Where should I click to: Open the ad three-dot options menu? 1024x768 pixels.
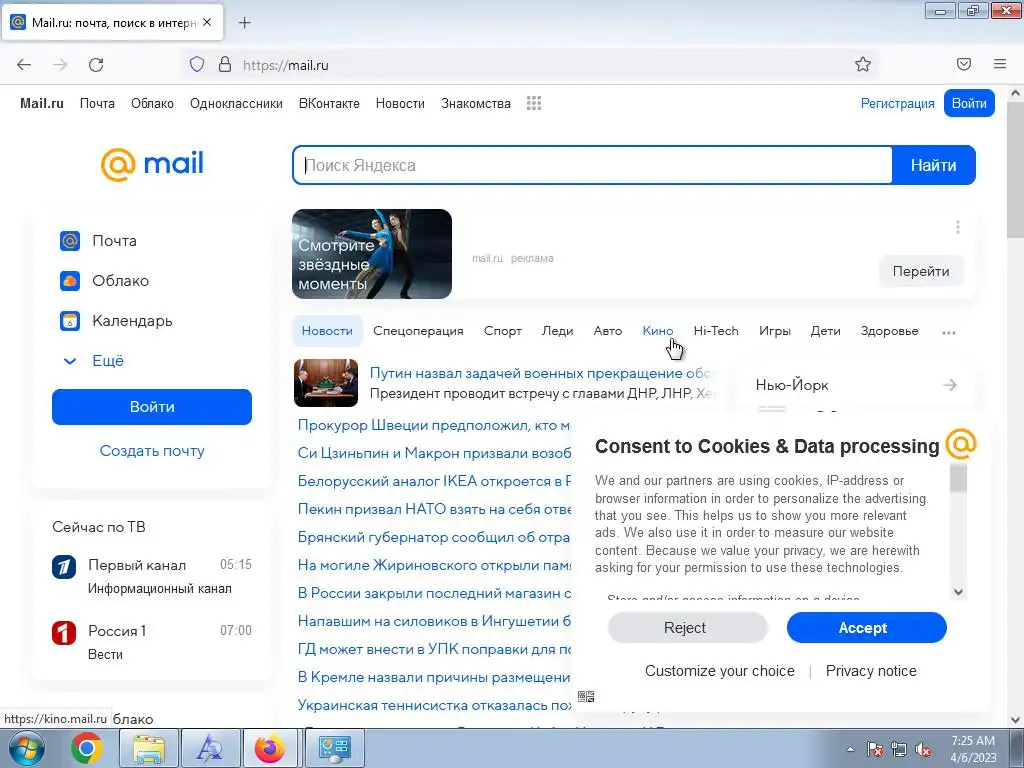(x=957, y=227)
